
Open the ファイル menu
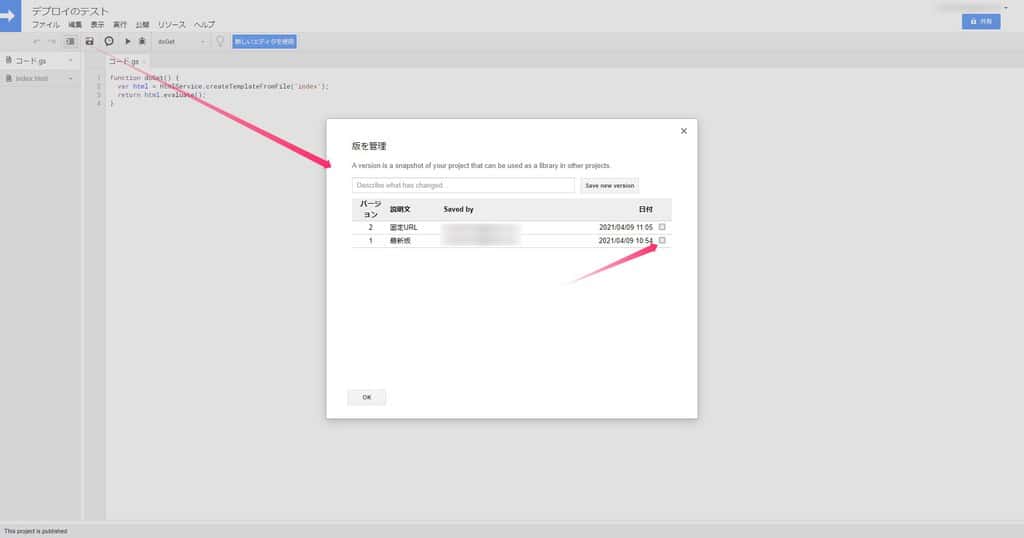pyautogui.click(x=46, y=23)
